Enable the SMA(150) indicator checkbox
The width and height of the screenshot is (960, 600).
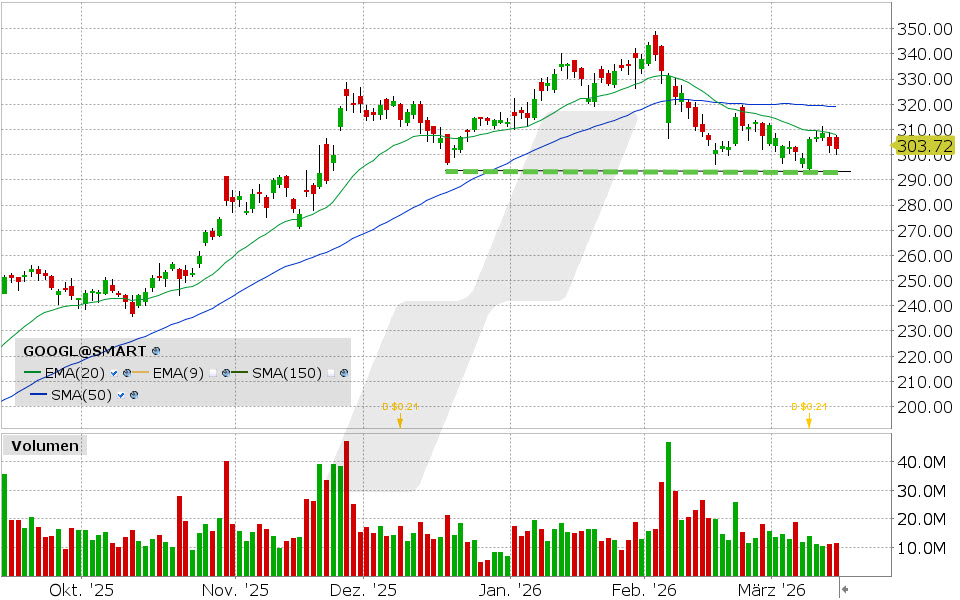[x=330, y=373]
